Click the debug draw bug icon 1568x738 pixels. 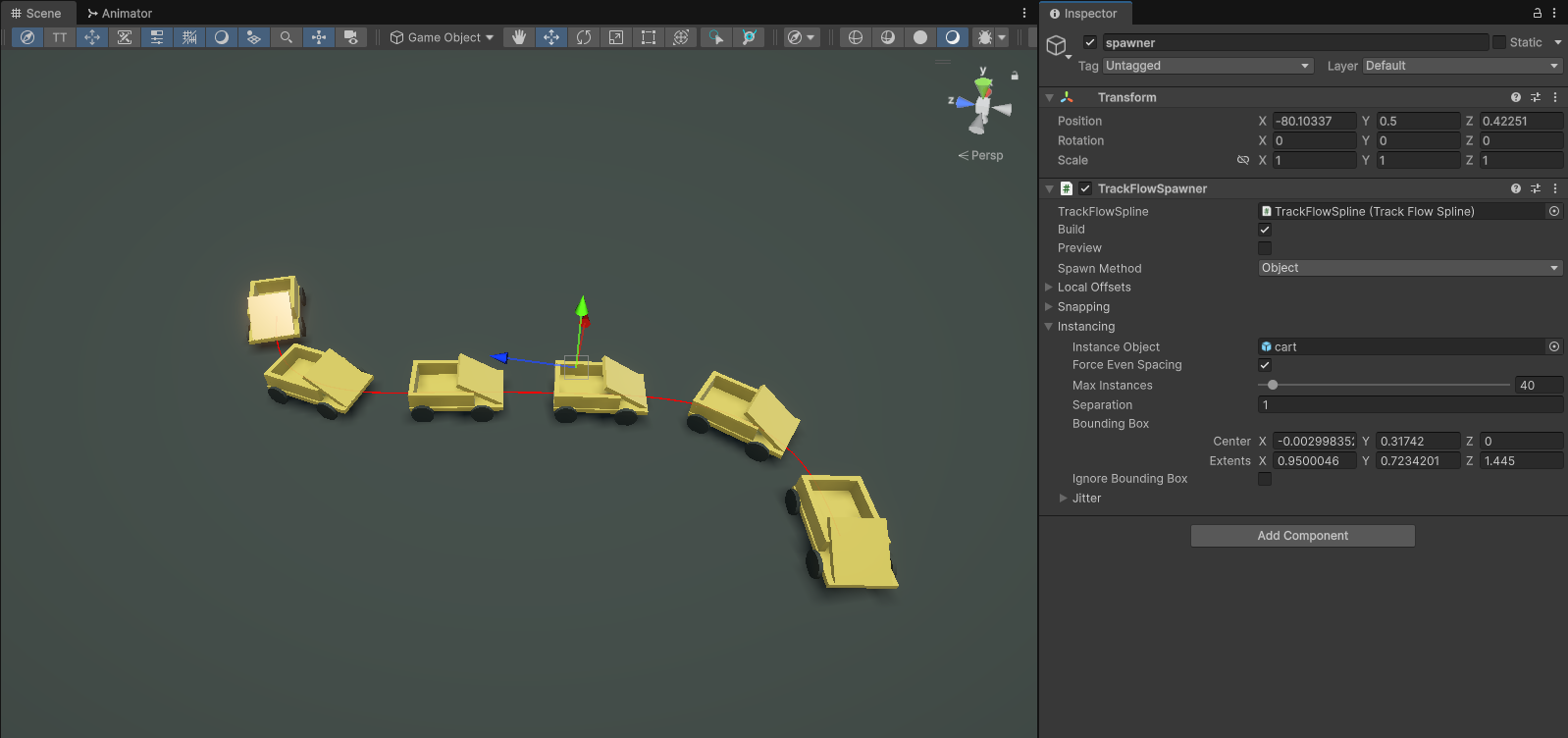(x=984, y=37)
